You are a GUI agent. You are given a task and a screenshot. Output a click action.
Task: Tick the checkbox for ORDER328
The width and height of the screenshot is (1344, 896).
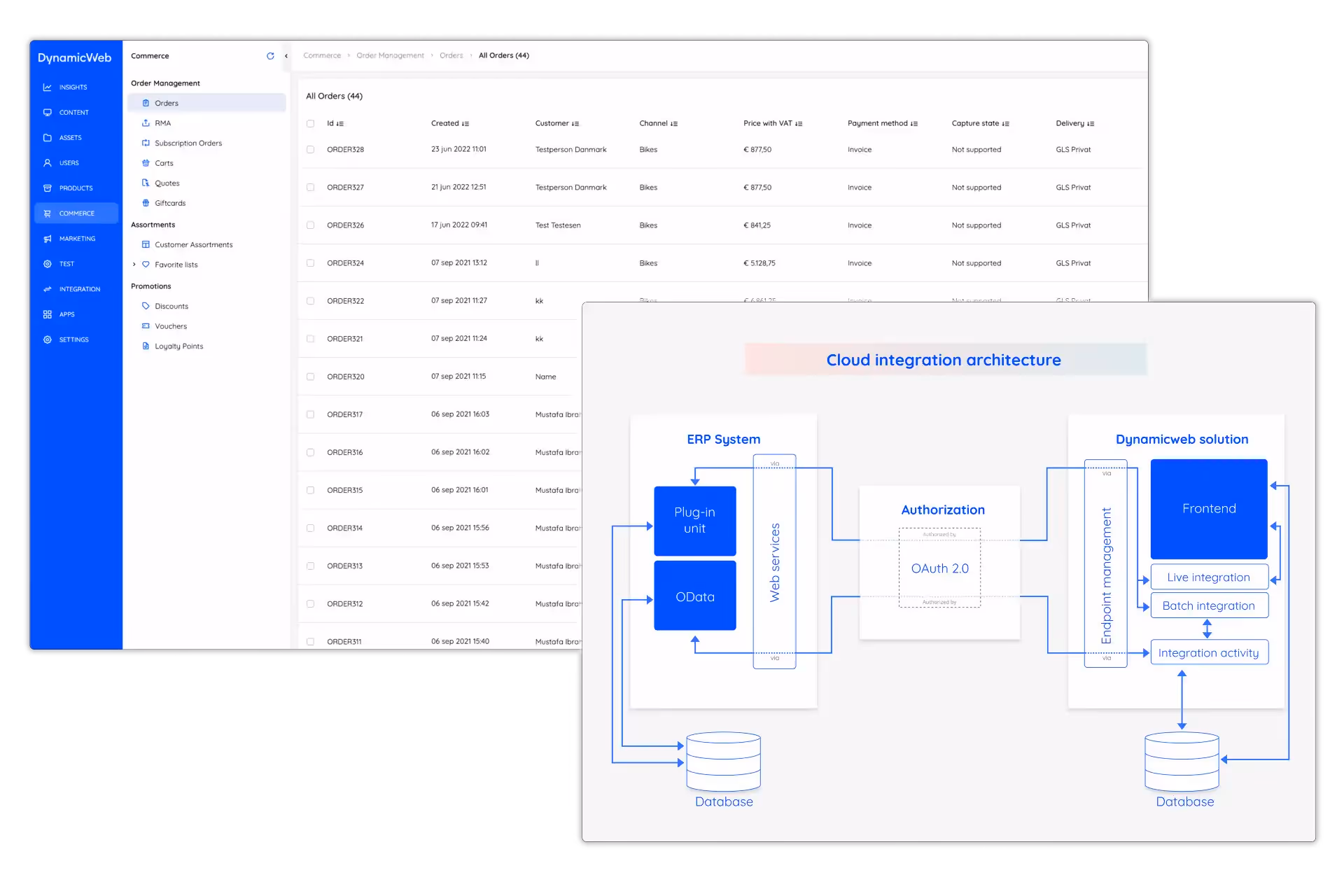pos(310,150)
